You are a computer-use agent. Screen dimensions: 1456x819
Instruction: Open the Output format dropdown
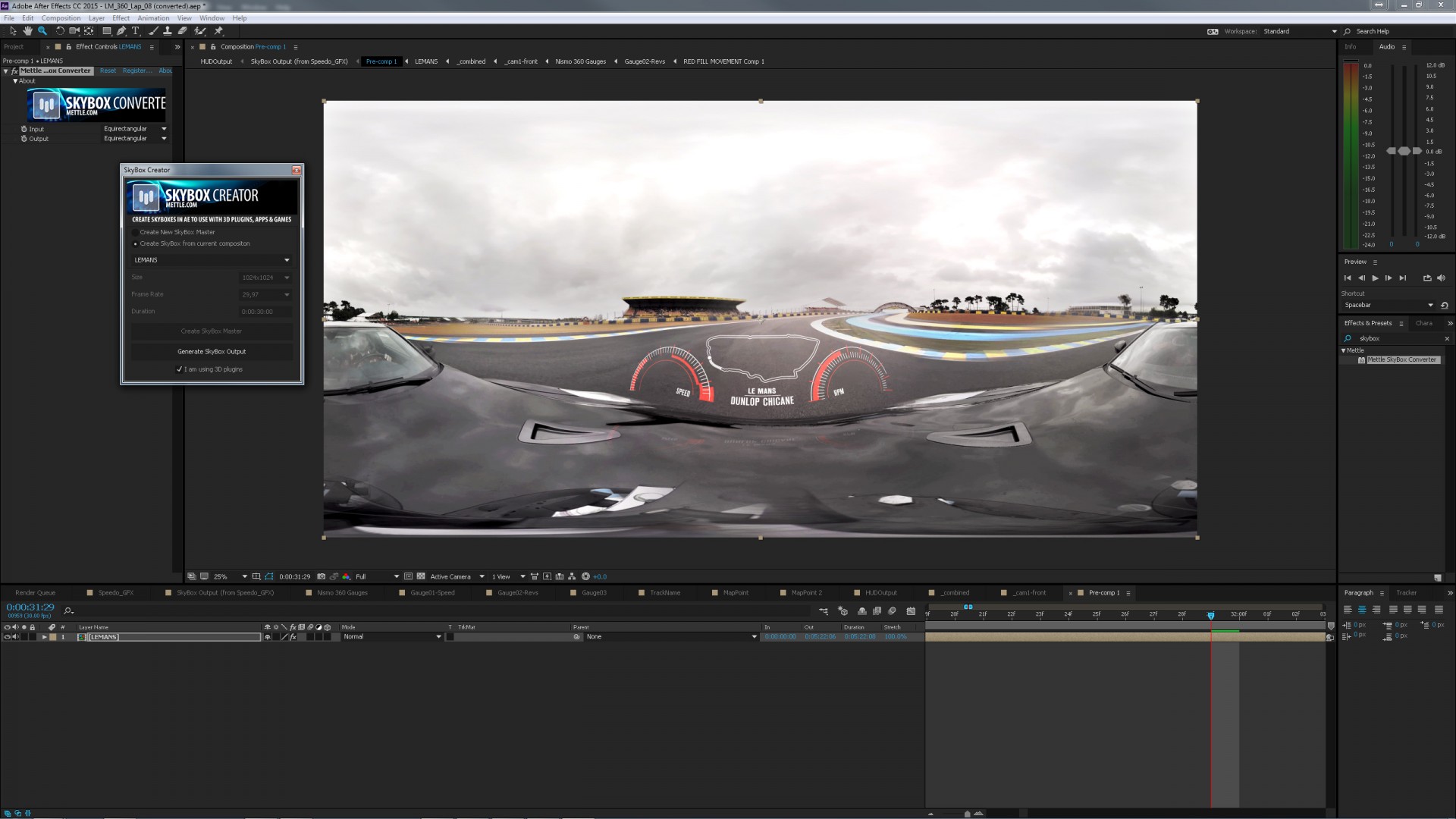pyautogui.click(x=164, y=139)
